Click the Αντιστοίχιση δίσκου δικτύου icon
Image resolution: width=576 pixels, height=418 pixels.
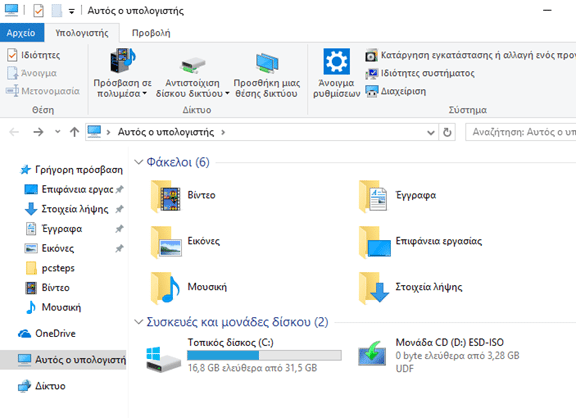pyautogui.click(x=192, y=65)
